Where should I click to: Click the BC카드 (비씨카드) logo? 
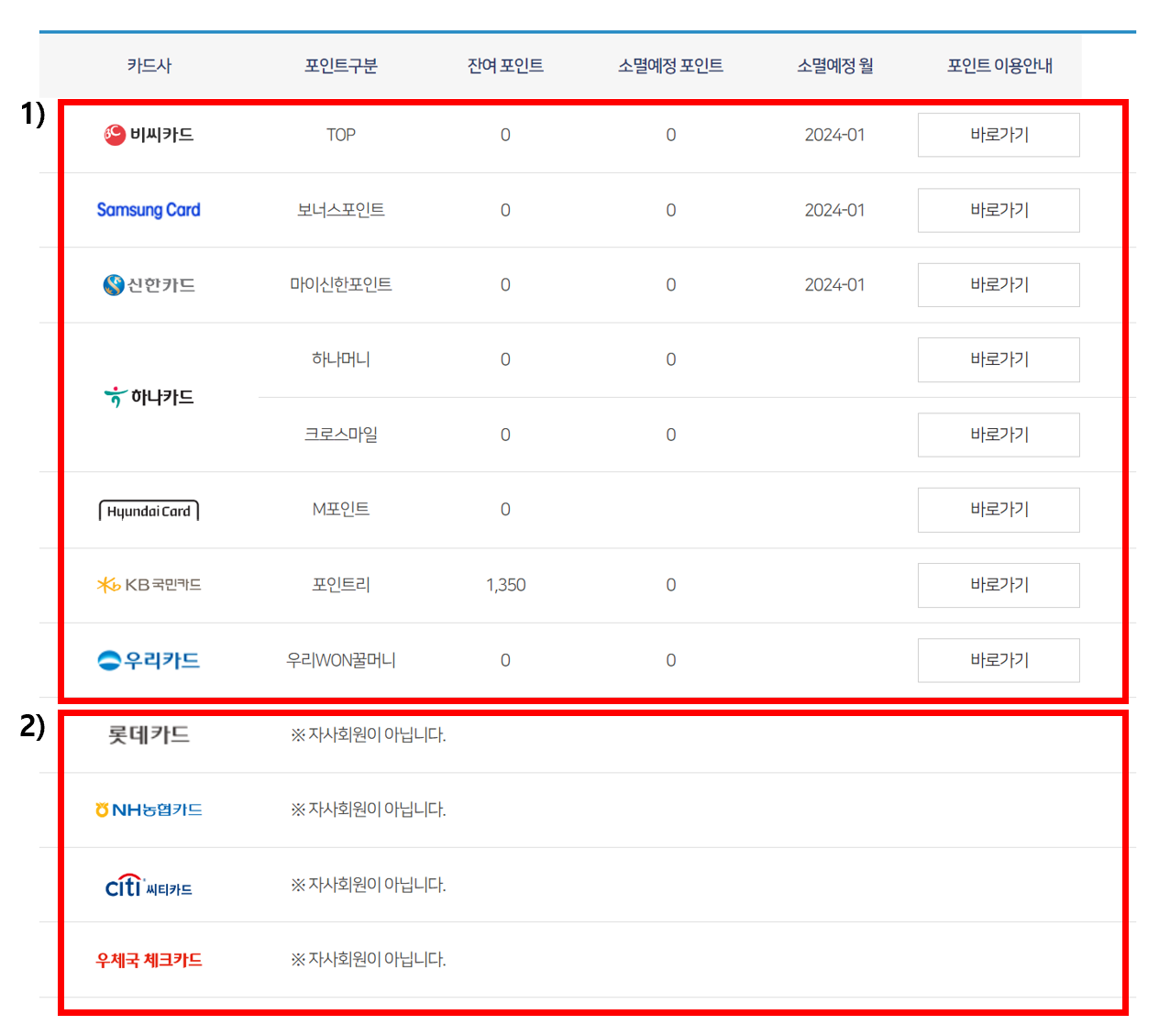tap(149, 135)
